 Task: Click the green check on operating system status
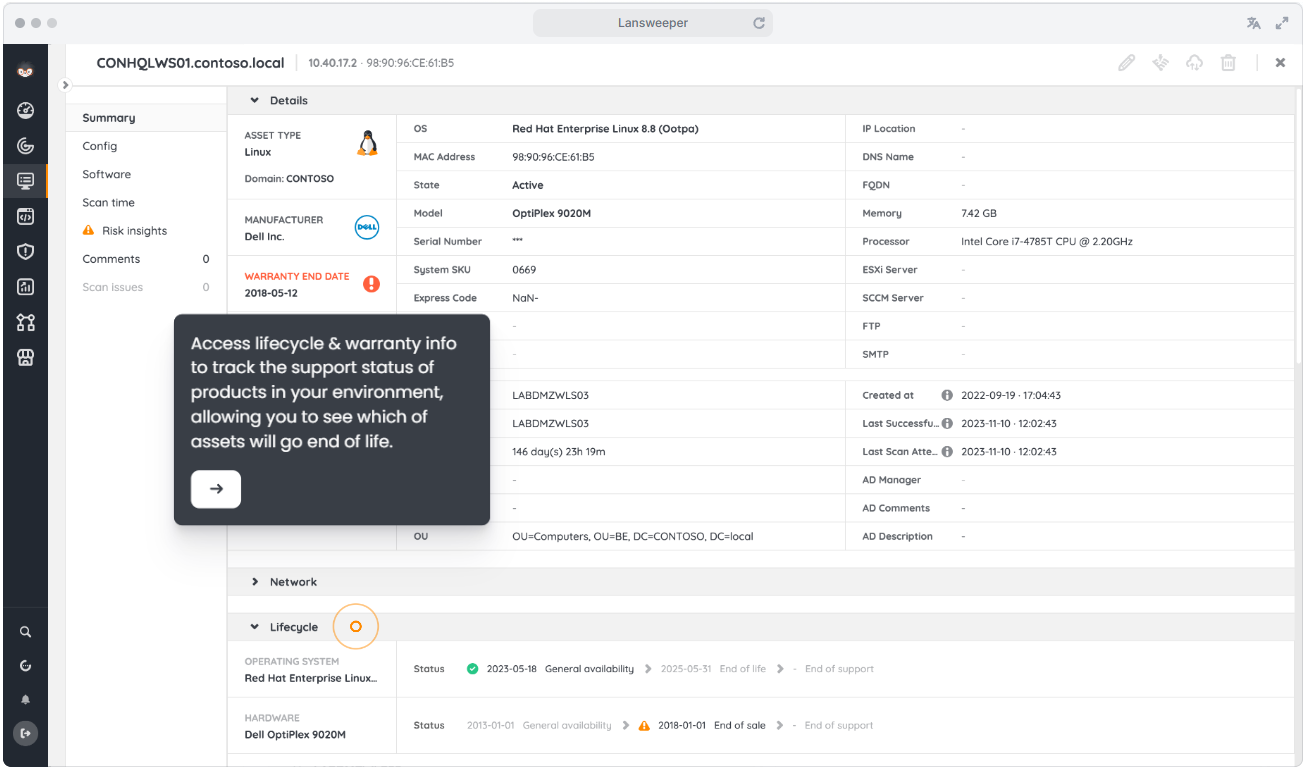(472, 669)
